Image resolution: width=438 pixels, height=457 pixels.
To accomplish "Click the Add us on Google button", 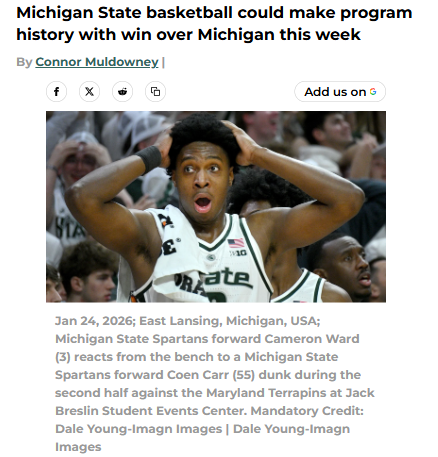I will coord(340,92).
